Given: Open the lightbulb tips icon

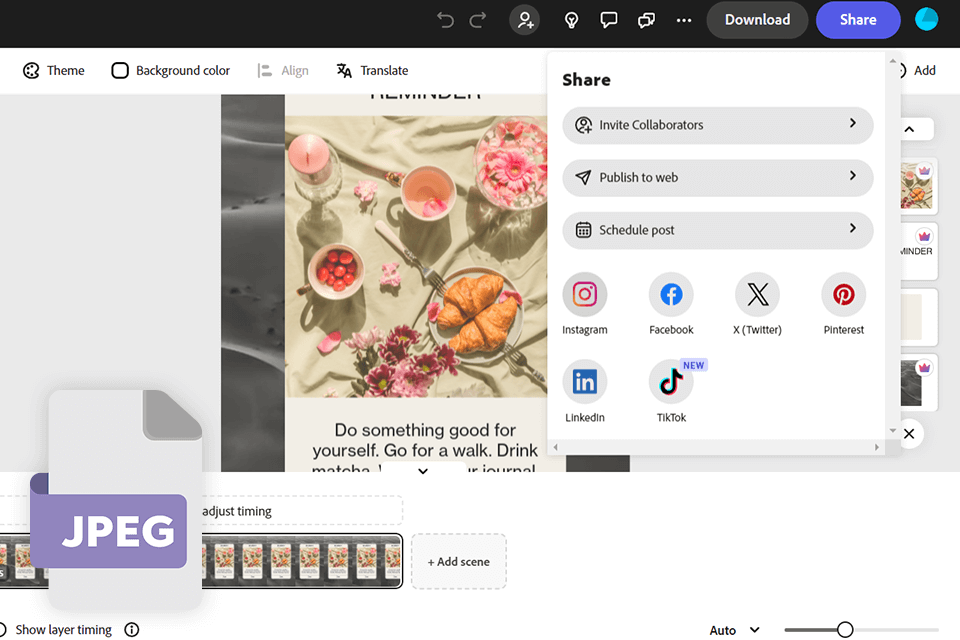Looking at the screenshot, I should [x=571, y=20].
